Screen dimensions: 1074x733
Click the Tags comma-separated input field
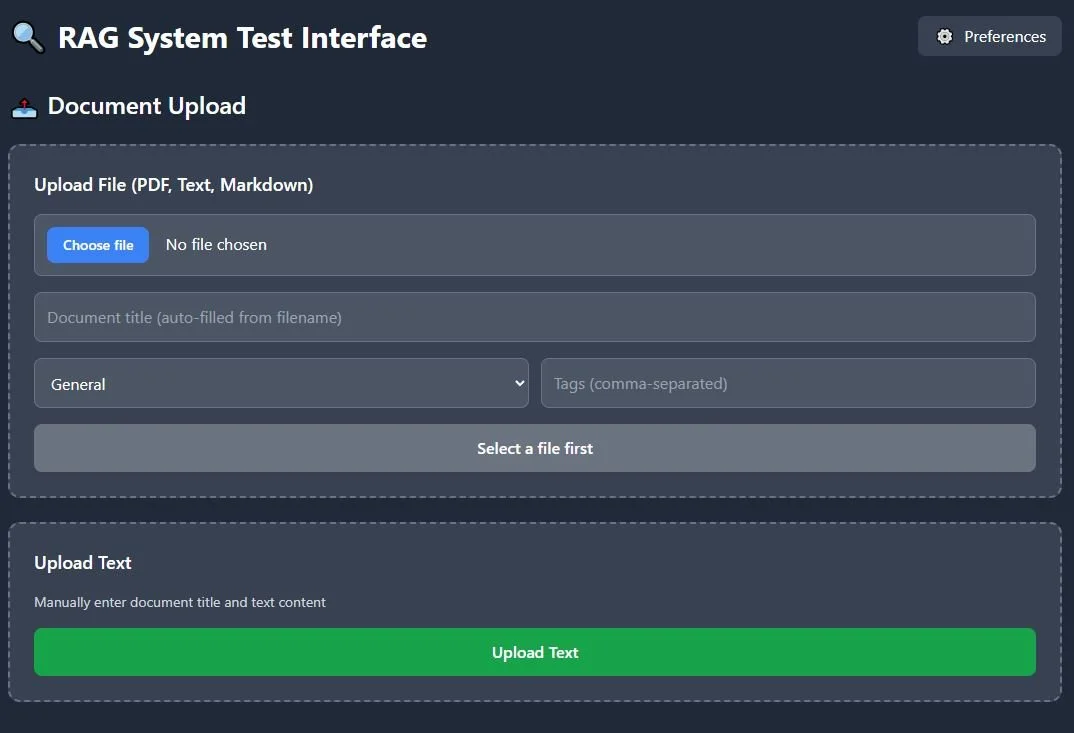click(787, 384)
